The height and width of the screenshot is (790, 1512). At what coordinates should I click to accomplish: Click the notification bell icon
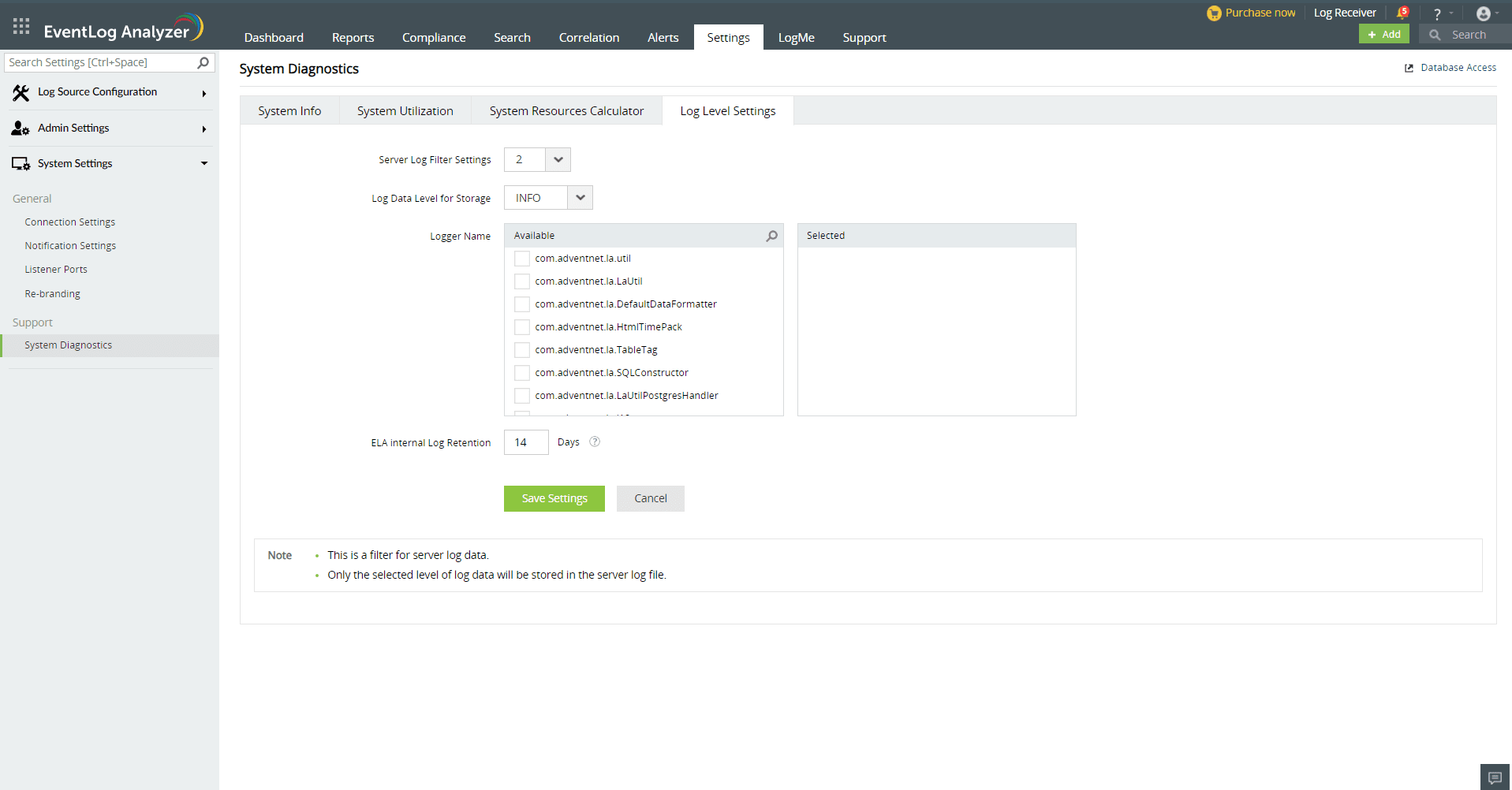click(x=1402, y=13)
